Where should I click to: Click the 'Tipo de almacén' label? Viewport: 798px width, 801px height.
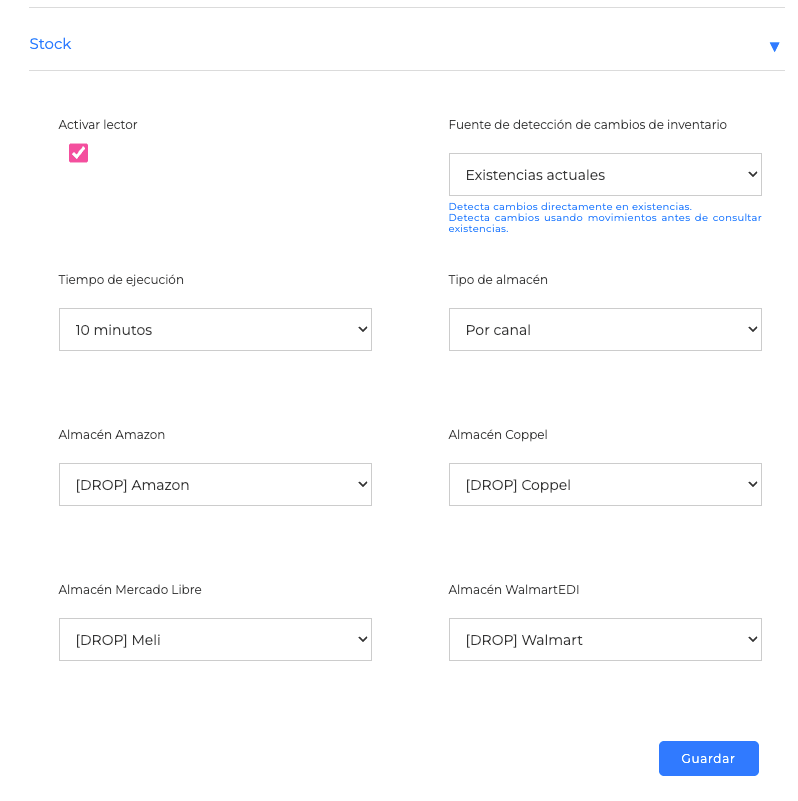498,280
